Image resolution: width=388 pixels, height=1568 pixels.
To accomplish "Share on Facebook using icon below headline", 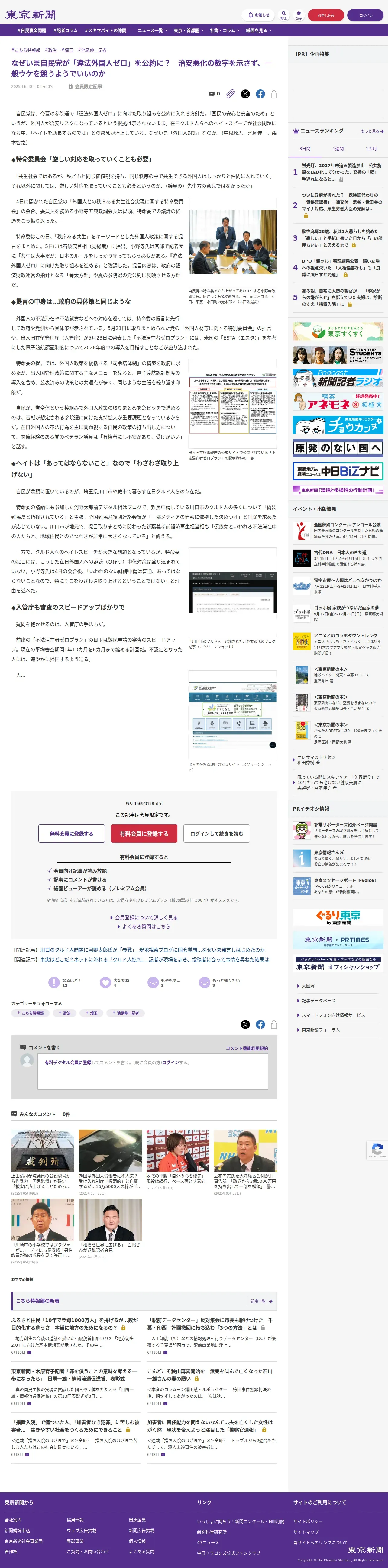I will [260, 94].
